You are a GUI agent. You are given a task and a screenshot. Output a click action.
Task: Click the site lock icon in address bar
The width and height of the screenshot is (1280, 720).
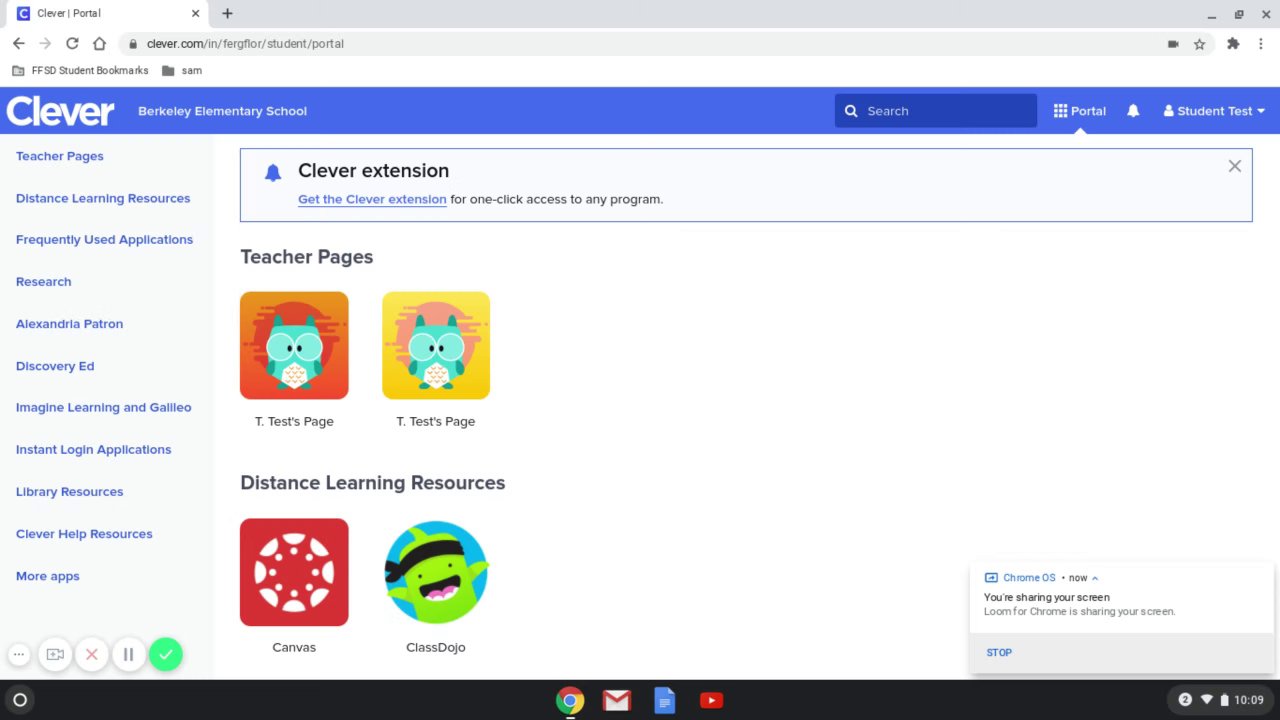click(132, 44)
